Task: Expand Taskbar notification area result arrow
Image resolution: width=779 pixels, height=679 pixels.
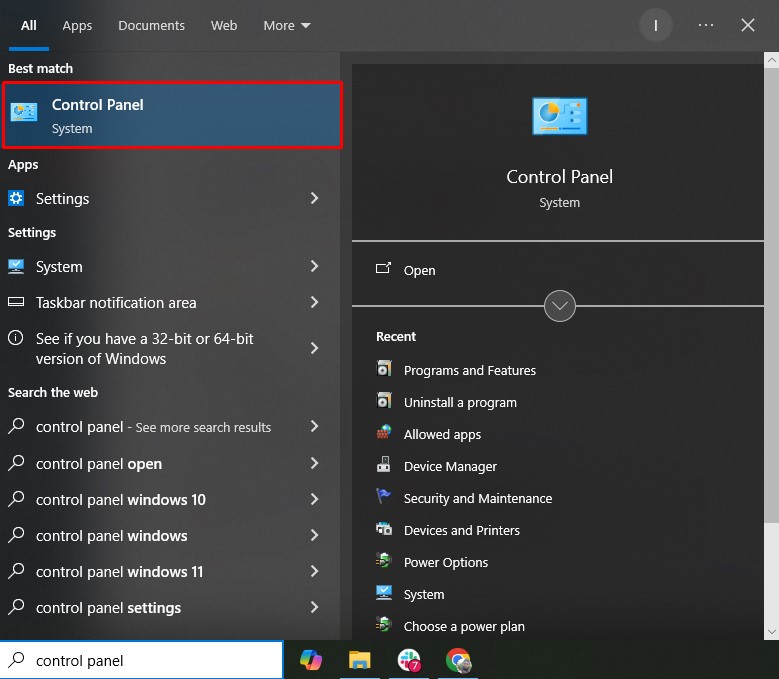Action: [x=314, y=302]
